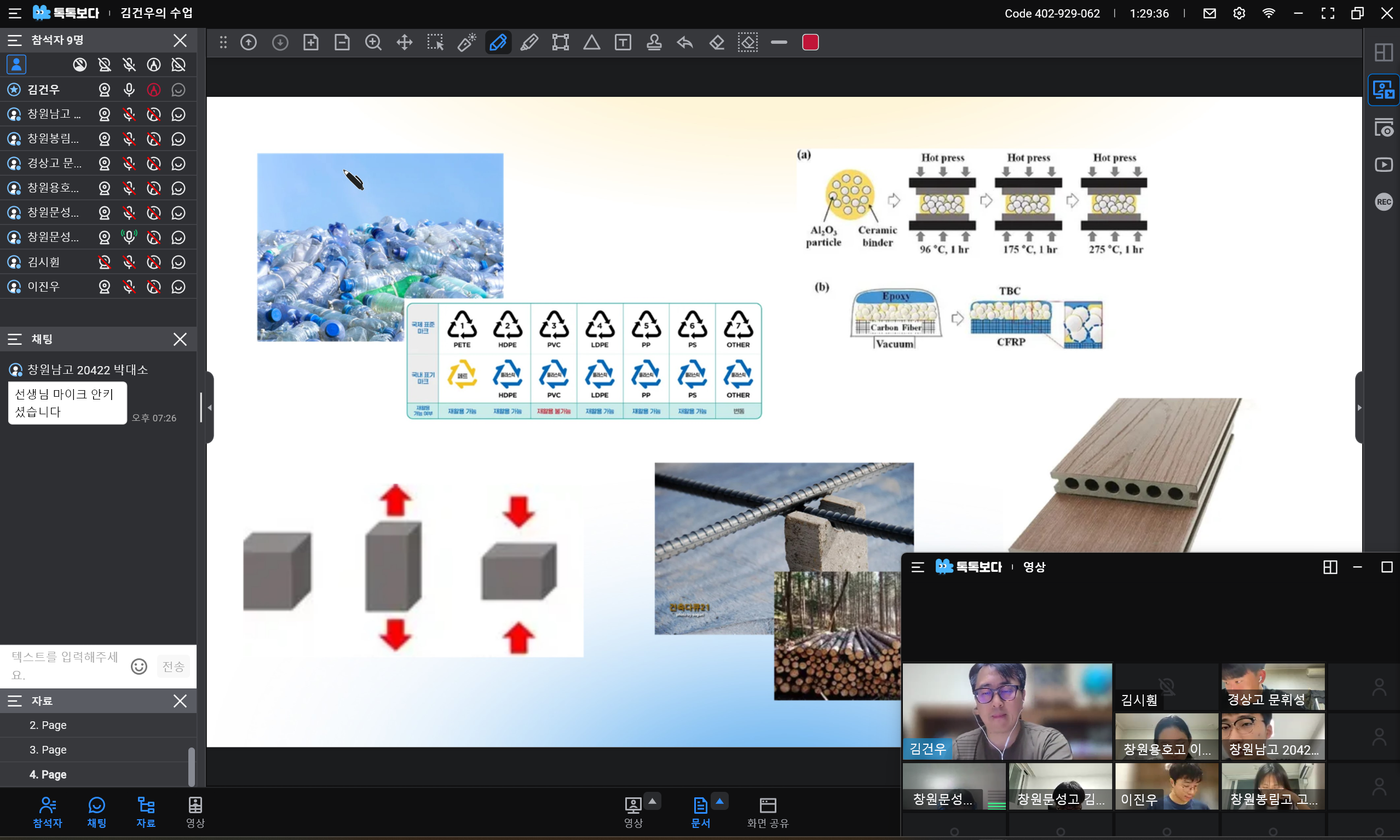Screen dimensions: 1400x840
Task: Open 화면 공유 screen share
Action: (x=768, y=812)
